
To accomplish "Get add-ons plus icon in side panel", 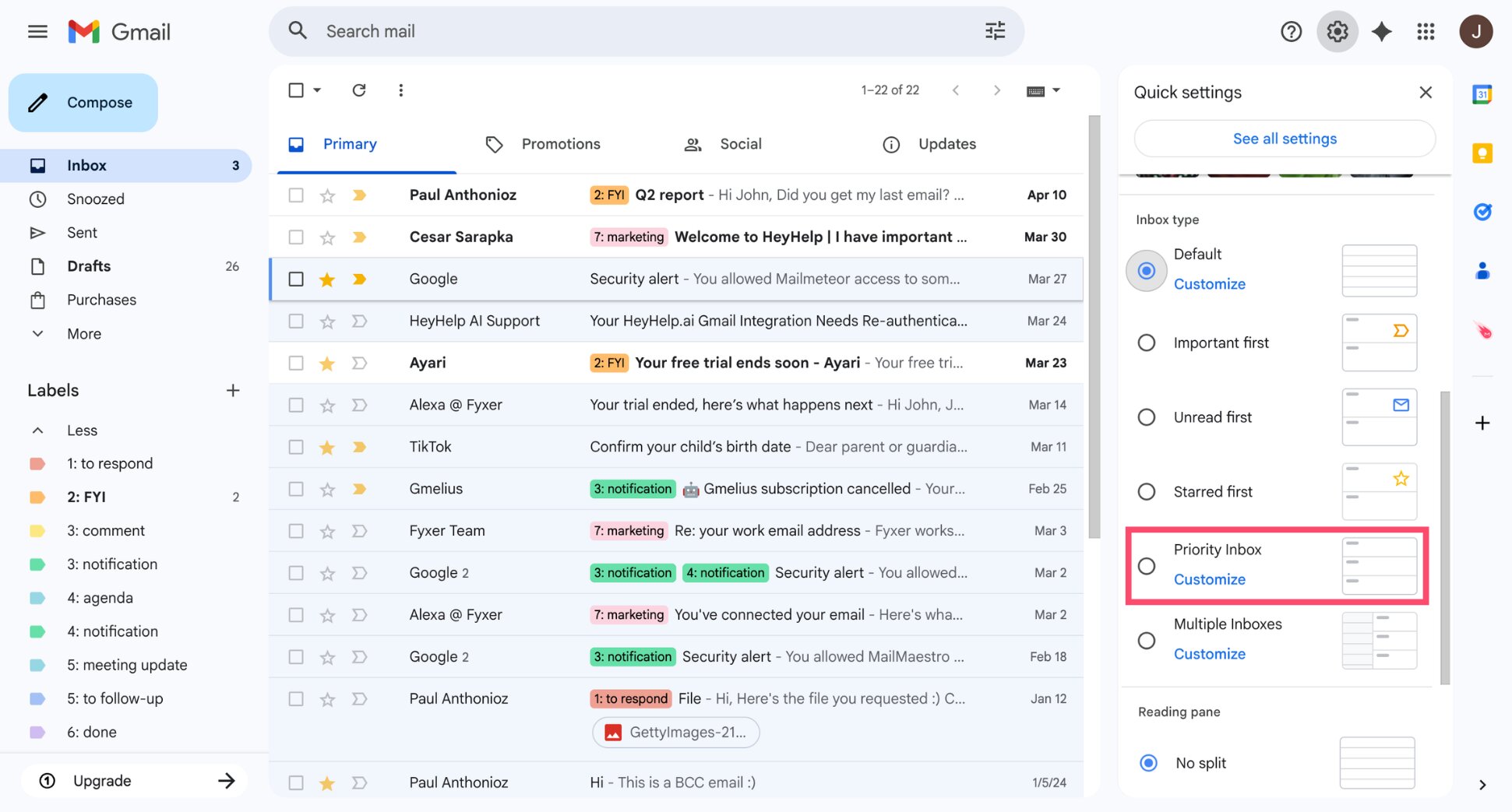I will pyautogui.click(x=1482, y=424).
